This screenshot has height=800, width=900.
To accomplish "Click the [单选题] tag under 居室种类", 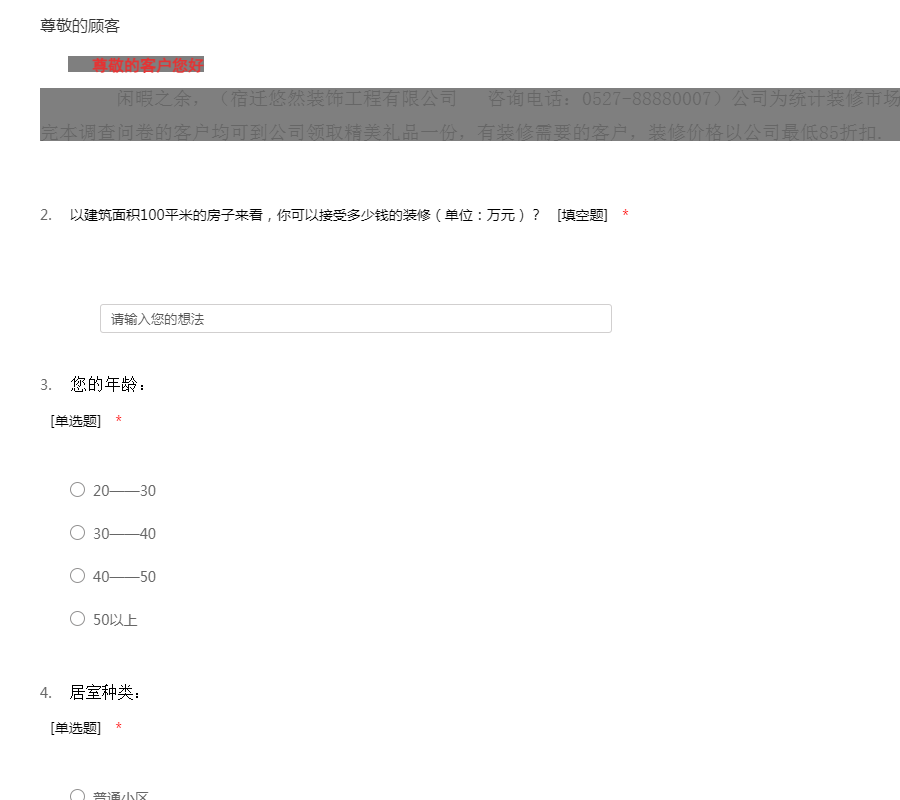I will pyautogui.click(x=76, y=728).
